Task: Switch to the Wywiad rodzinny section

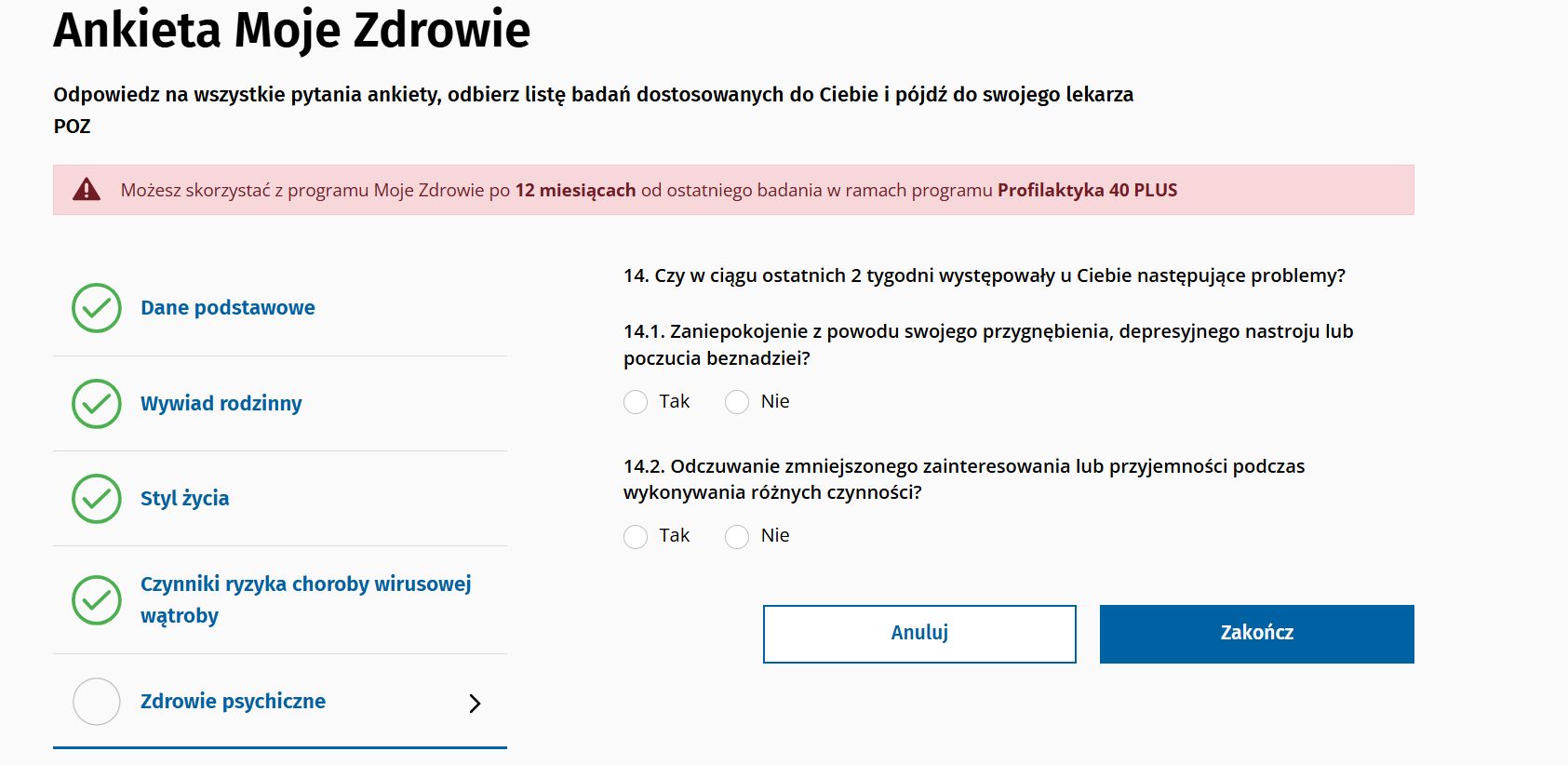Action: click(220, 403)
